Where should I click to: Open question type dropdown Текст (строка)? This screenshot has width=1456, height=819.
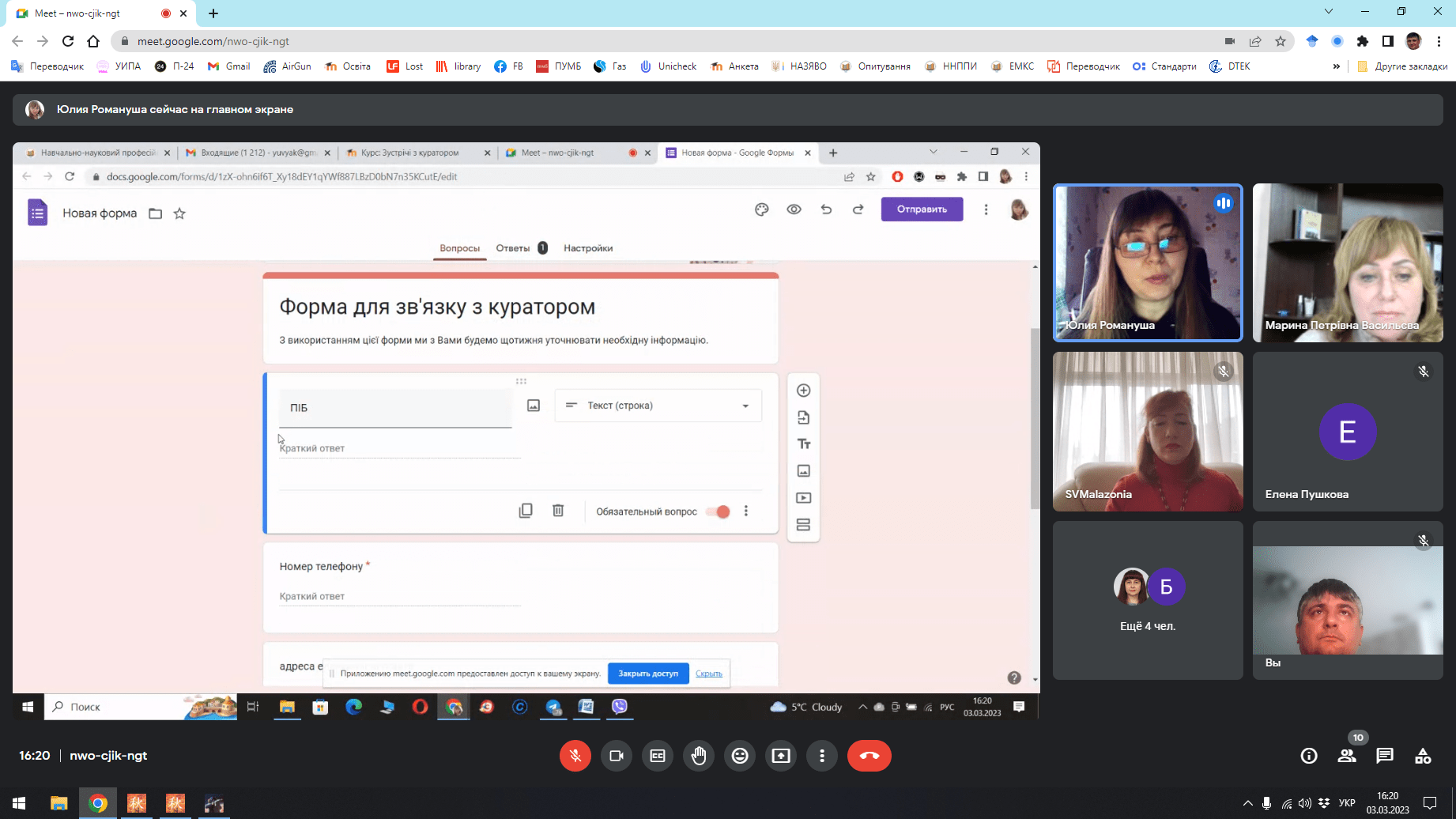658,406
